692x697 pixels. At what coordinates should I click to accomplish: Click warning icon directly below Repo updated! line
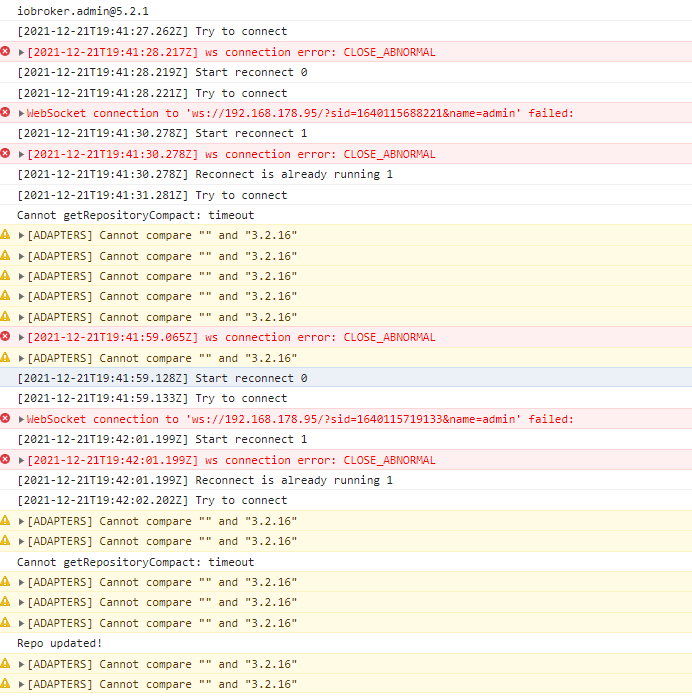click(5, 663)
